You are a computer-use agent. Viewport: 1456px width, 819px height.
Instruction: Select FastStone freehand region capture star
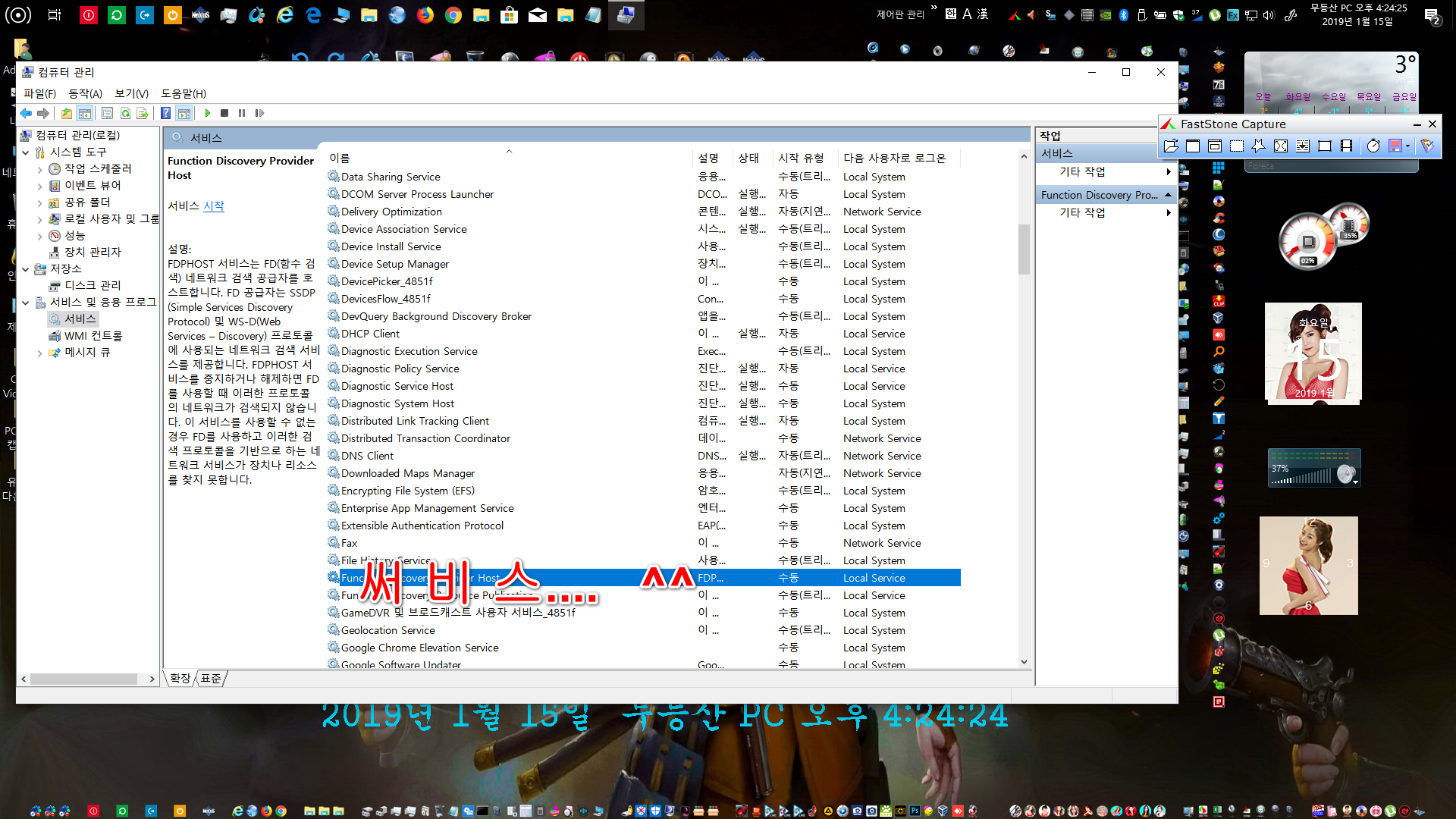tap(1259, 146)
